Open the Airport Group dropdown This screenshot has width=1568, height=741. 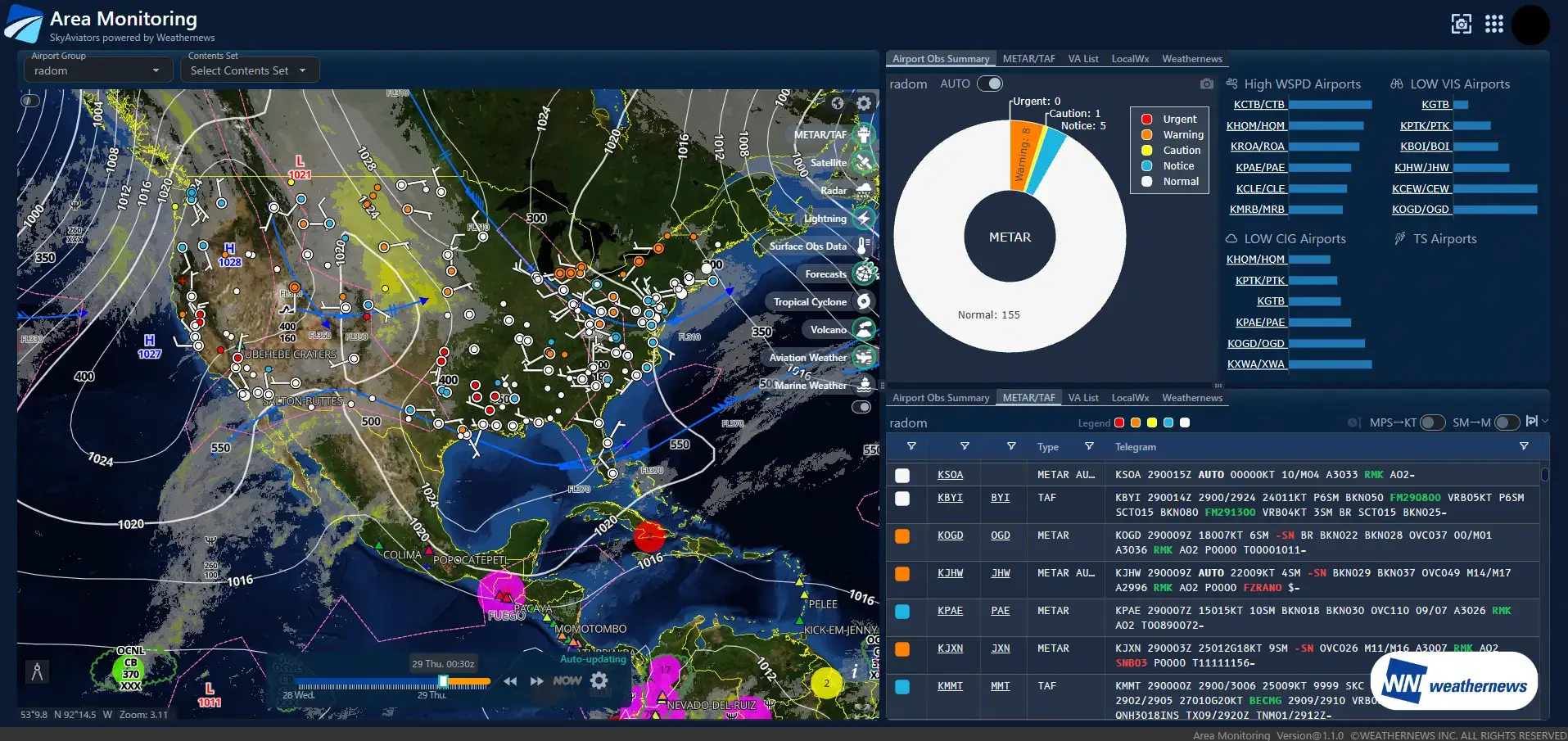96,71
